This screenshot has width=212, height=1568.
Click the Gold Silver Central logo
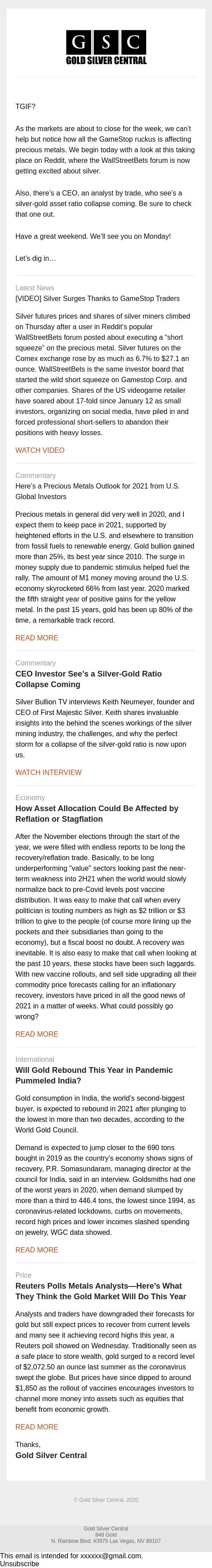[106, 48]
